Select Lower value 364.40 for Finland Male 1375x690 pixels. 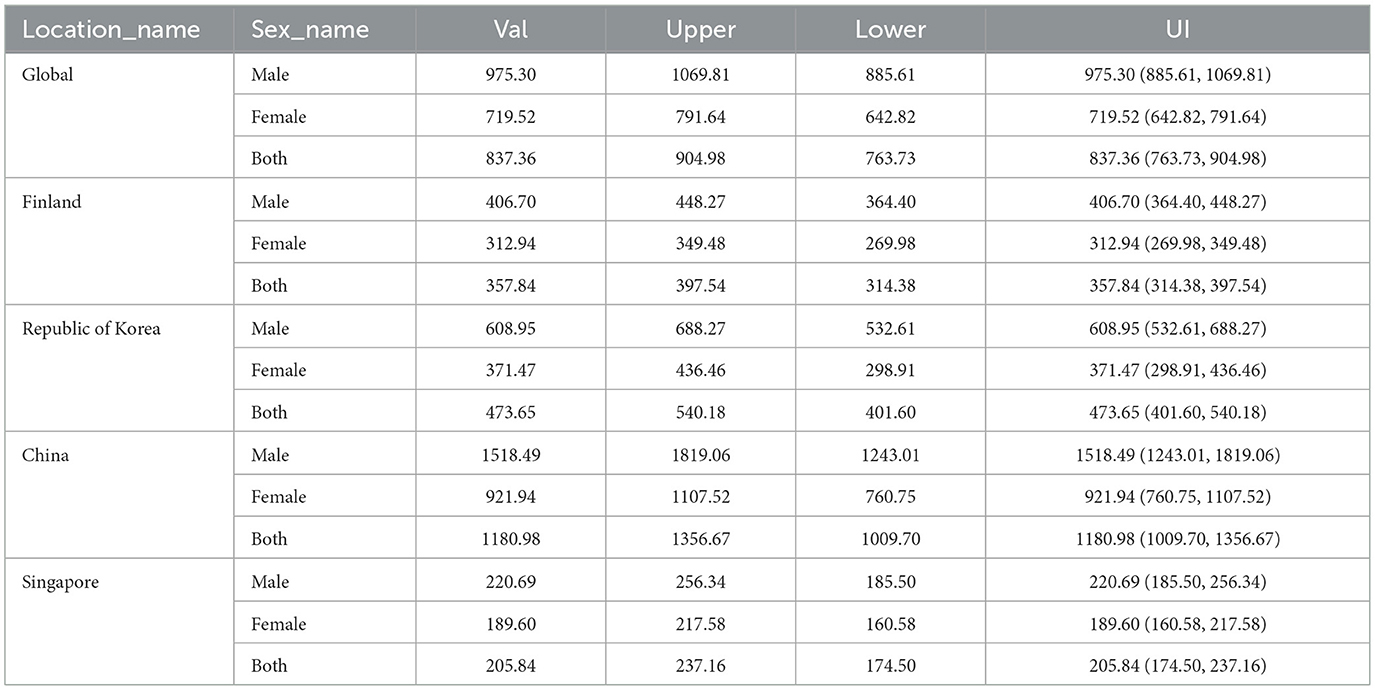click(890, 202)
